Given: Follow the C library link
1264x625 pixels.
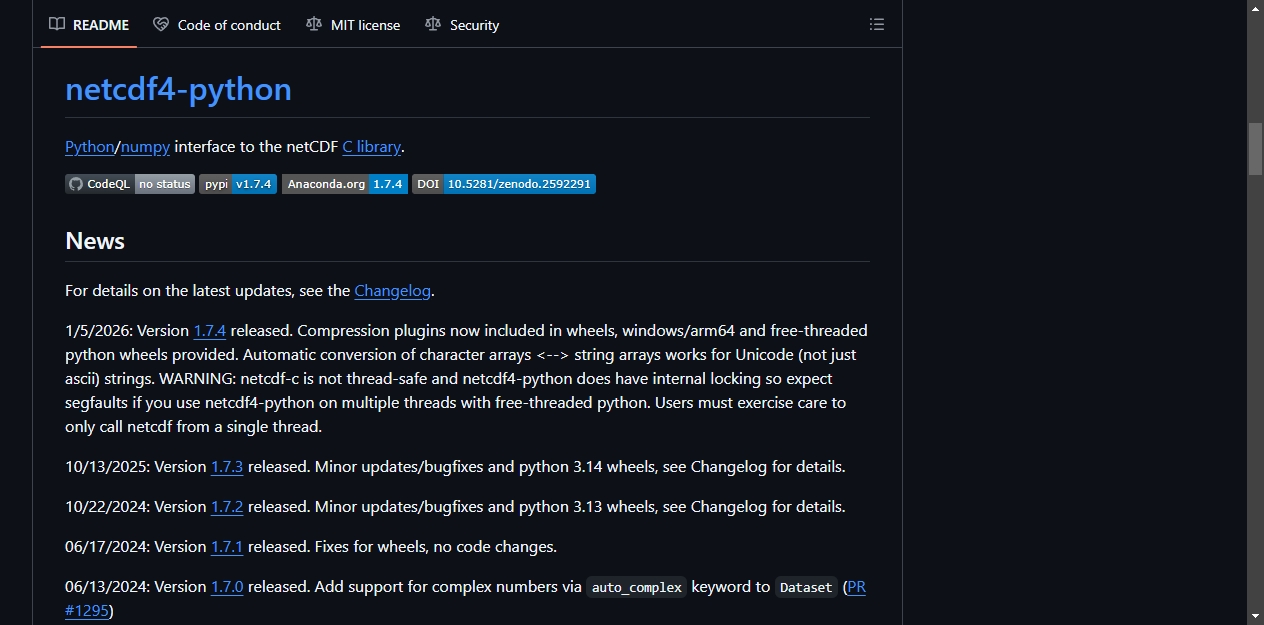Looking at the screenshot, I should point(371,146).
